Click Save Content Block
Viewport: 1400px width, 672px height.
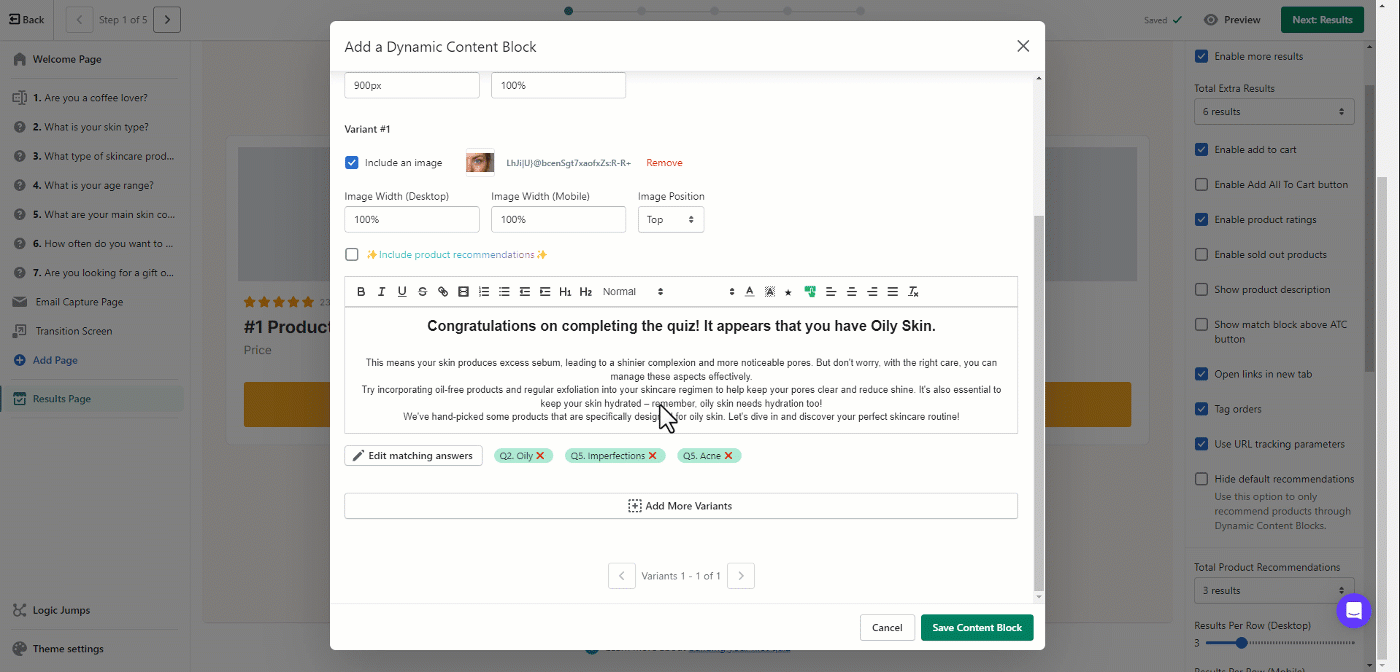(x=977, y=628)
